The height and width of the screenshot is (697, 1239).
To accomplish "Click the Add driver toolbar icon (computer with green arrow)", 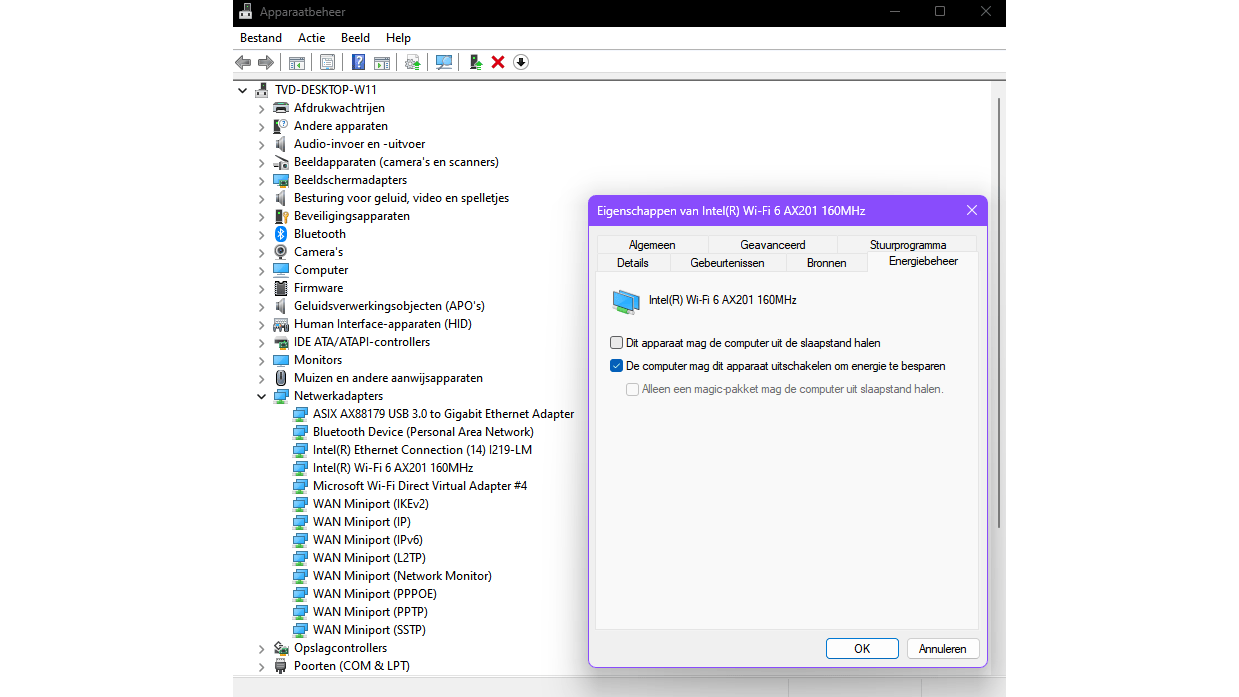I will pos(476,62).
